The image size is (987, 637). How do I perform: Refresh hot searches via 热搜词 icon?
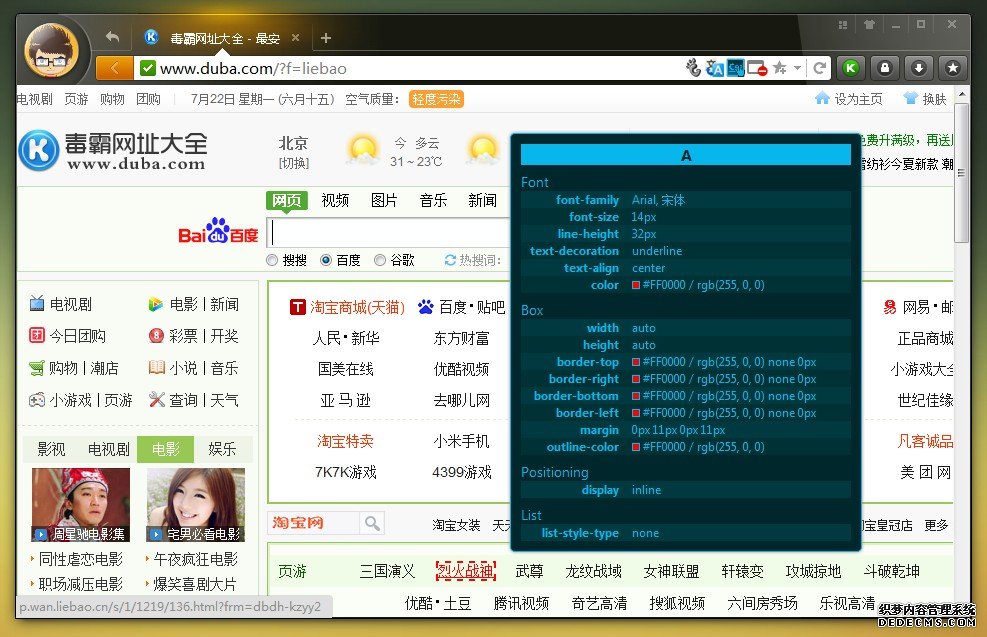click(x=450, y=260)
